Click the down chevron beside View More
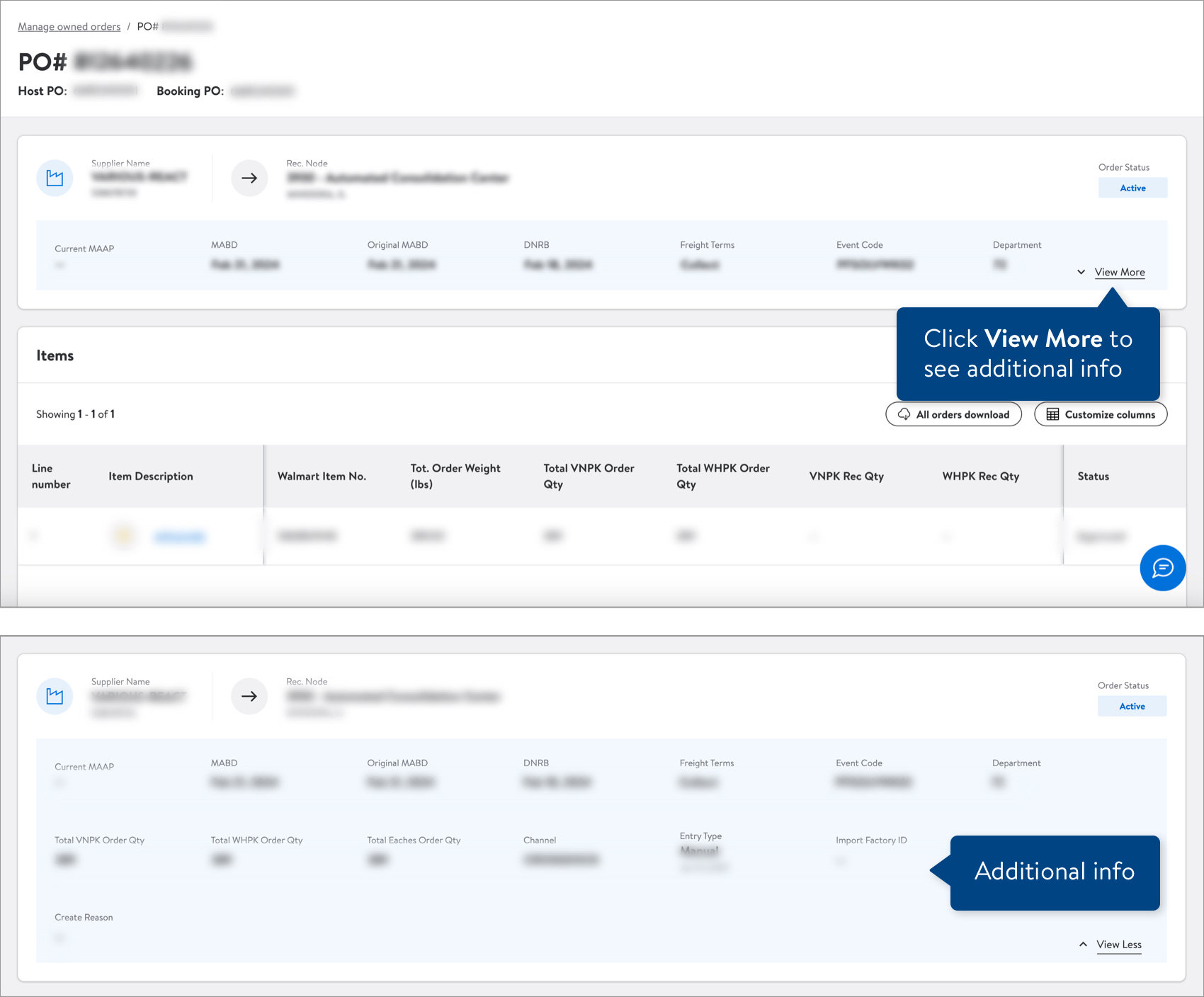Viewport: 1204px width, 997px height. coord(1081,272)
